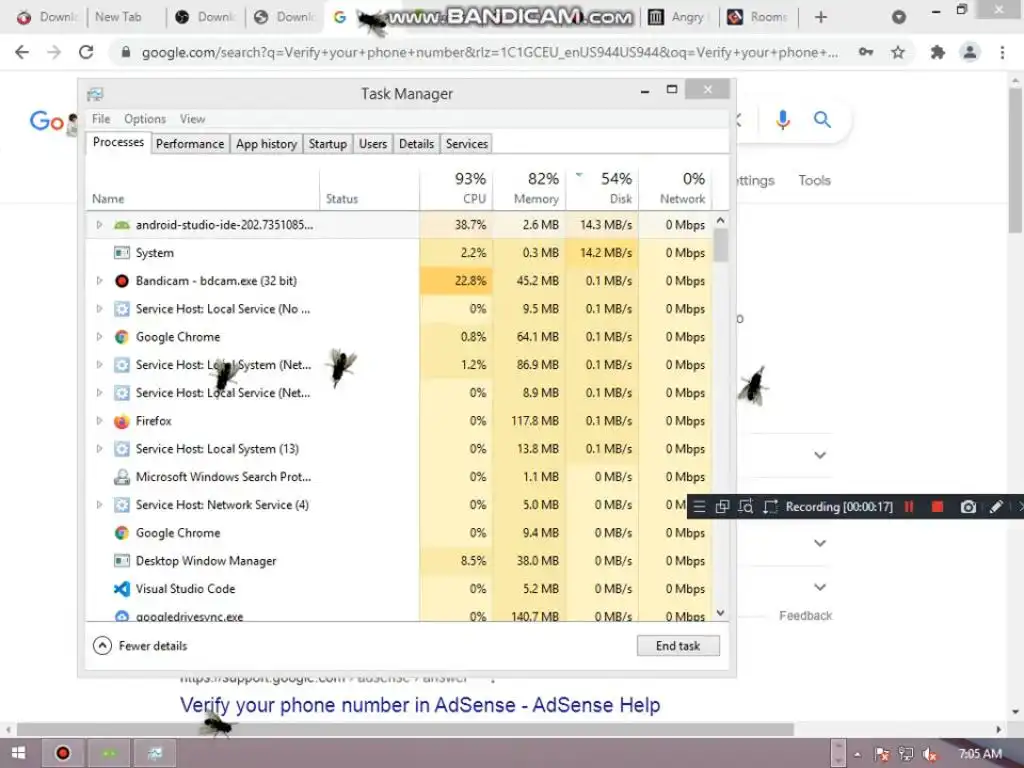Open the Users tab
1024x768 pixels.
pos(373,144)
